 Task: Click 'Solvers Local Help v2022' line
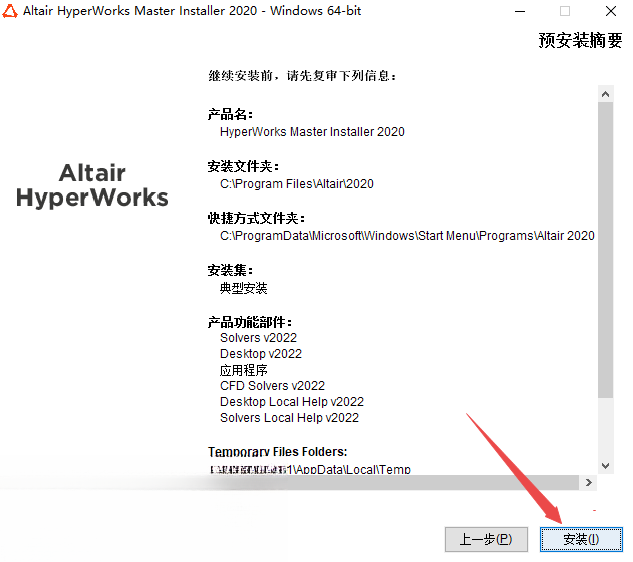click(x=289, y=417)
